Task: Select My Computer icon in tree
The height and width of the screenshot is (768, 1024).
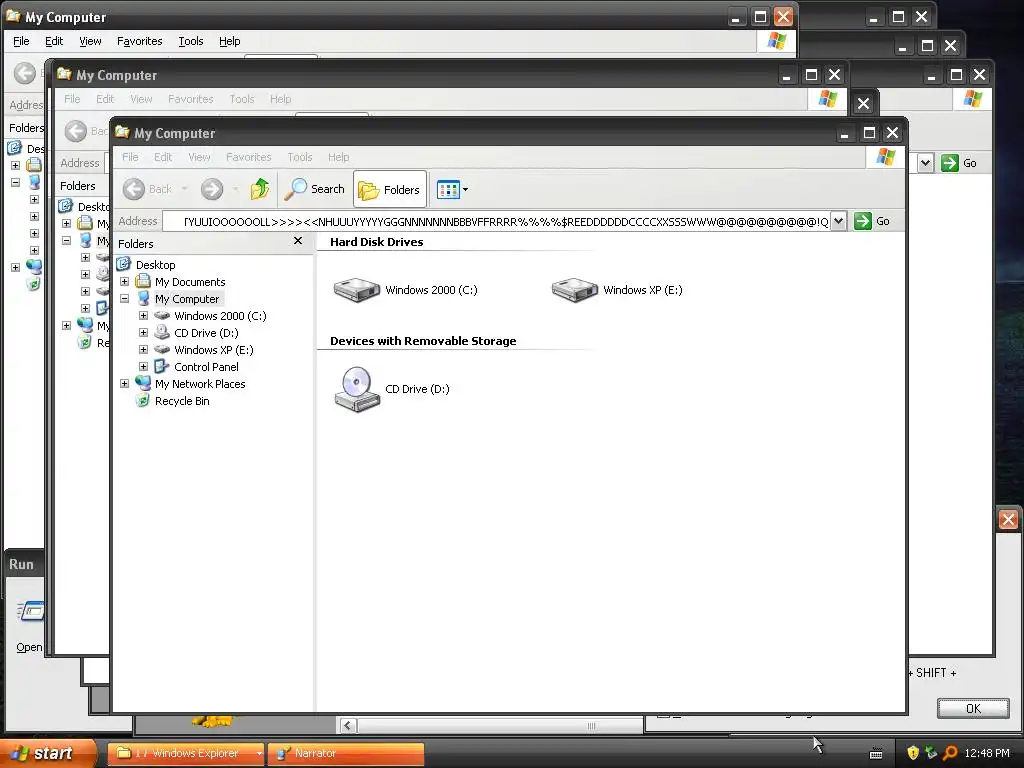Action: (x=144, y=298)
